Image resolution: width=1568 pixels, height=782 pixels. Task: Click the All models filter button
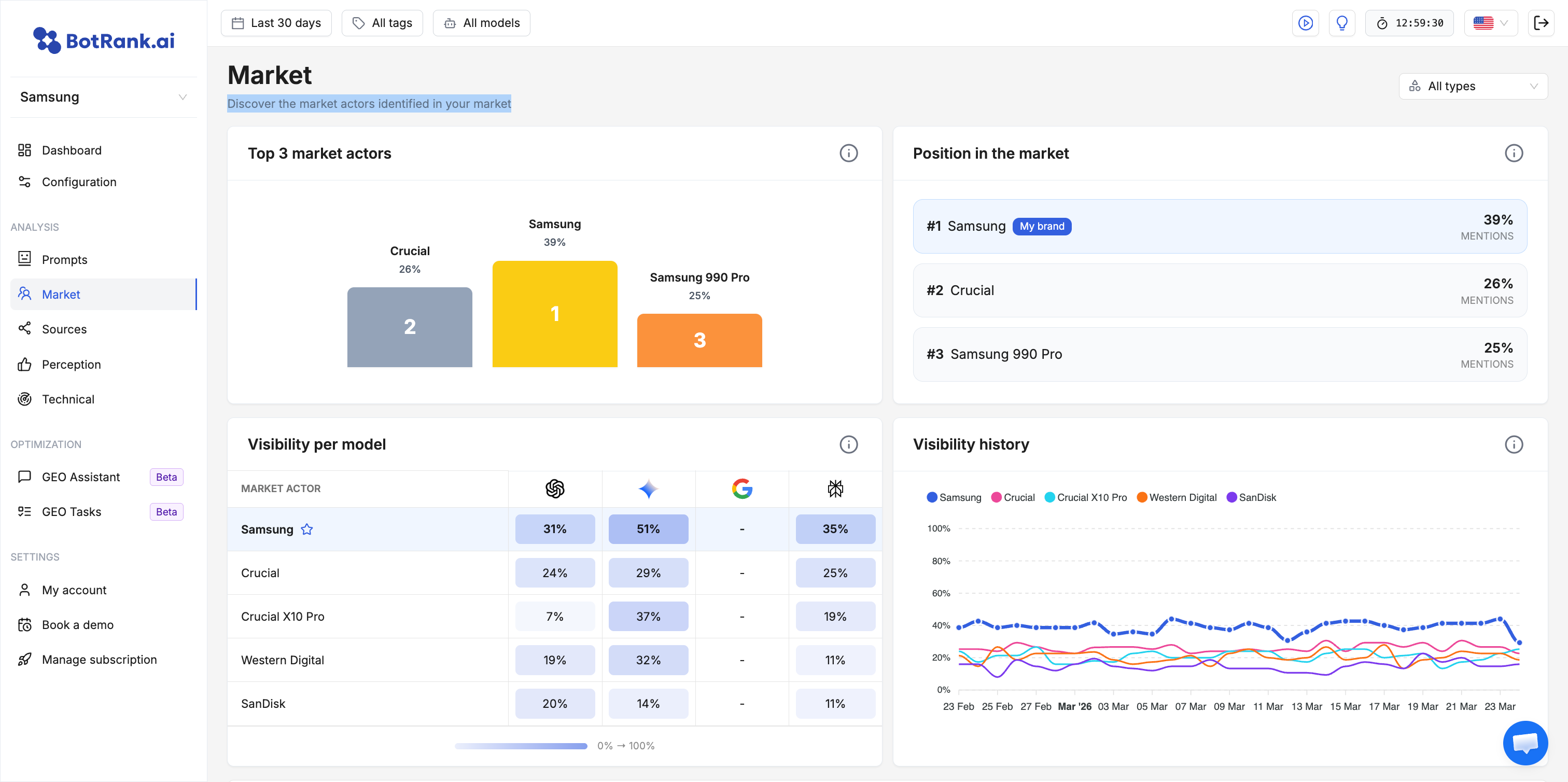(482, 23)
